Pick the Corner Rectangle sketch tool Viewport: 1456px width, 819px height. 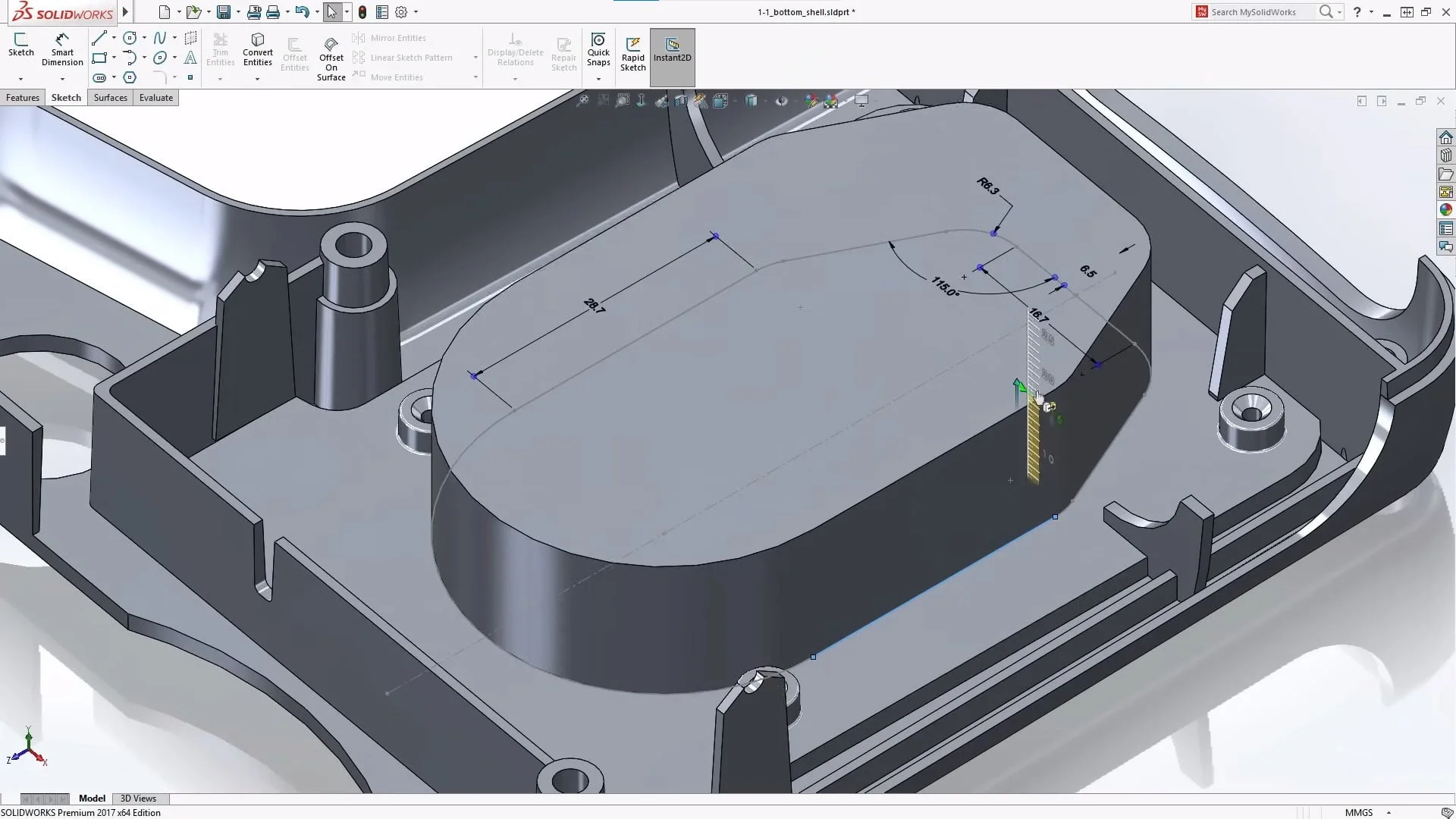[x=99, y=58]
